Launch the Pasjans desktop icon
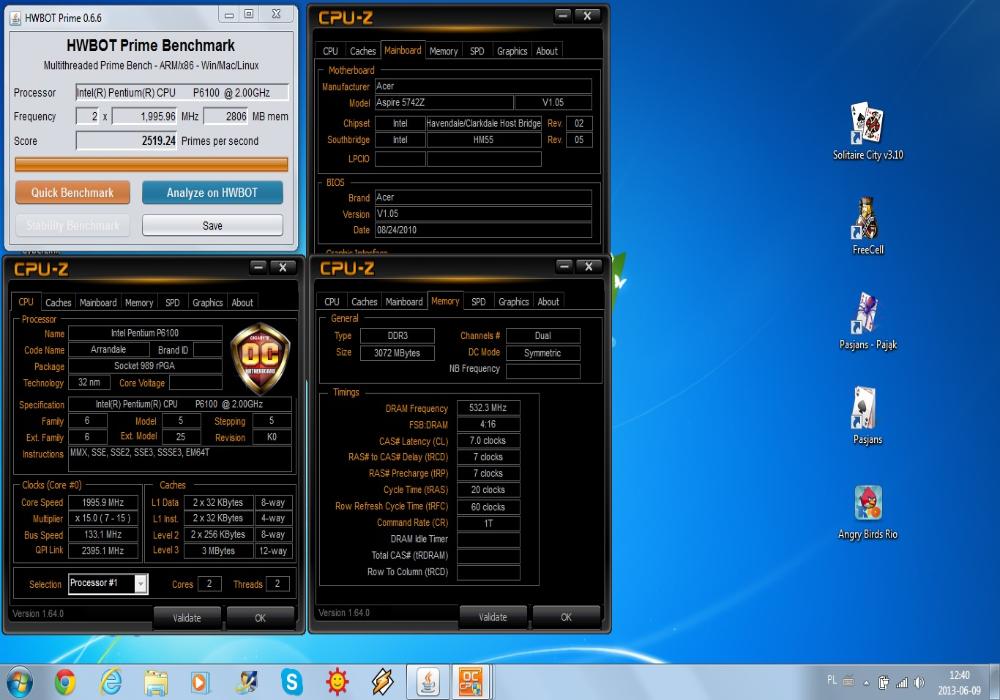 pos(867,416)
